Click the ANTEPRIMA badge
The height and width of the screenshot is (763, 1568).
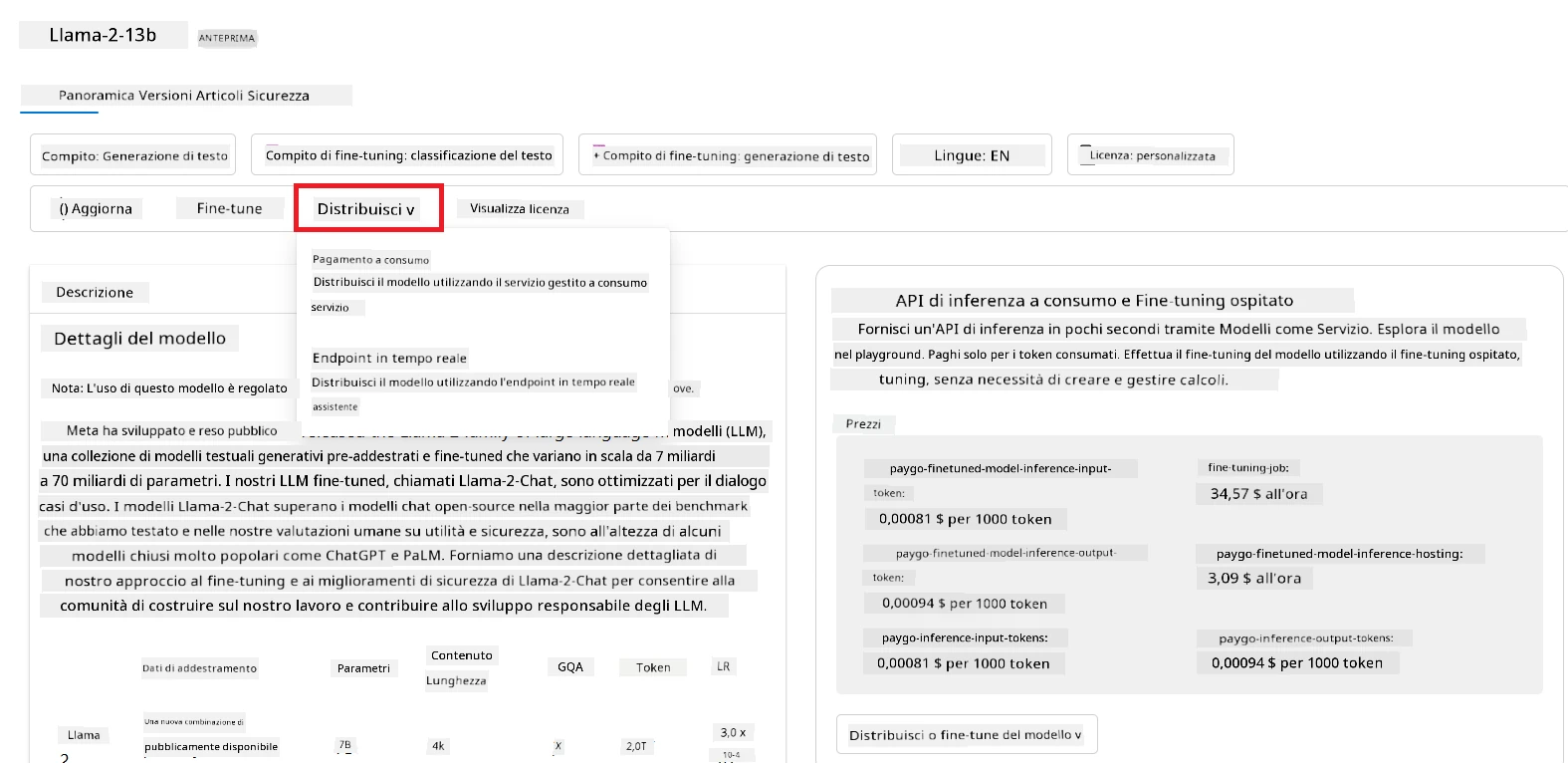point(227,38)
